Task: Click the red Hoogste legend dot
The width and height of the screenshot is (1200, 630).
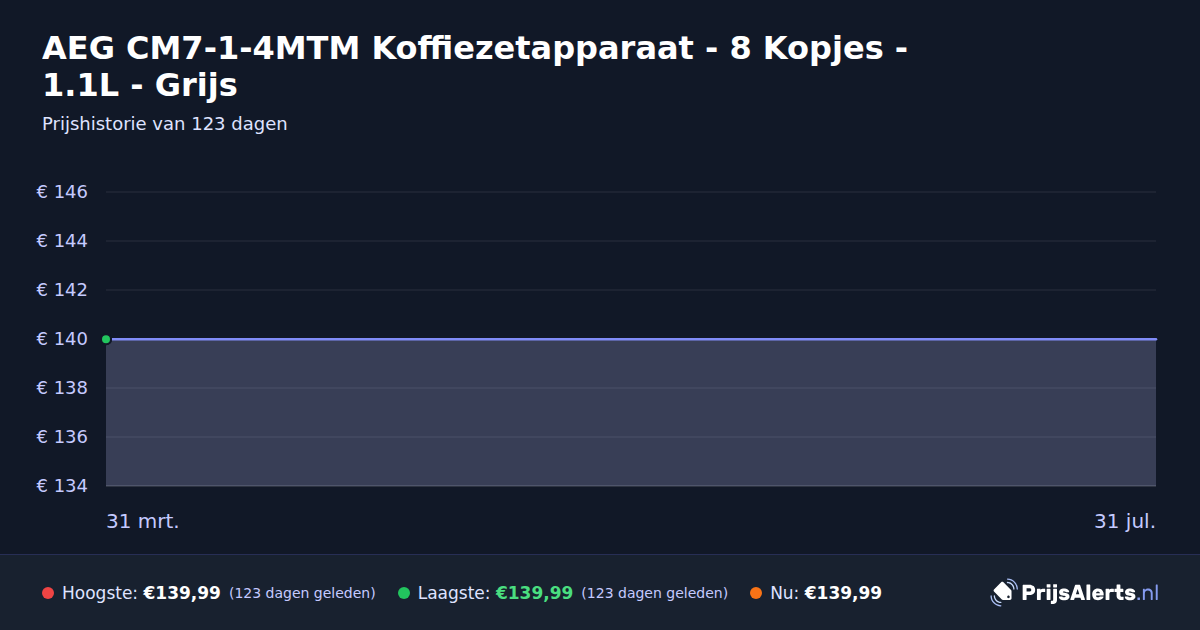Action: coord(48,593)
